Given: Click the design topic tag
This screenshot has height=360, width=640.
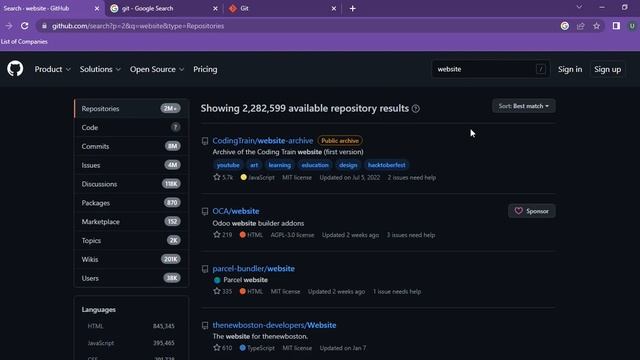Looking at the screenshot, I should point(348,165).
